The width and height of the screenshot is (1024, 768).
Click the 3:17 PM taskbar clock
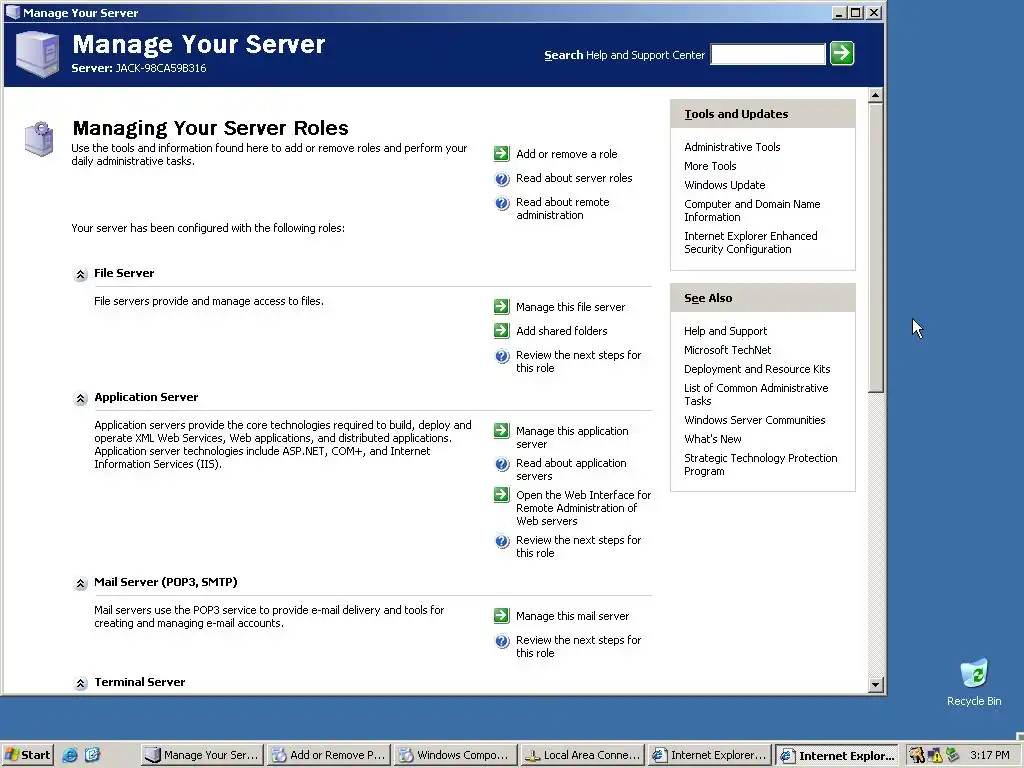[x=989, y=755]
